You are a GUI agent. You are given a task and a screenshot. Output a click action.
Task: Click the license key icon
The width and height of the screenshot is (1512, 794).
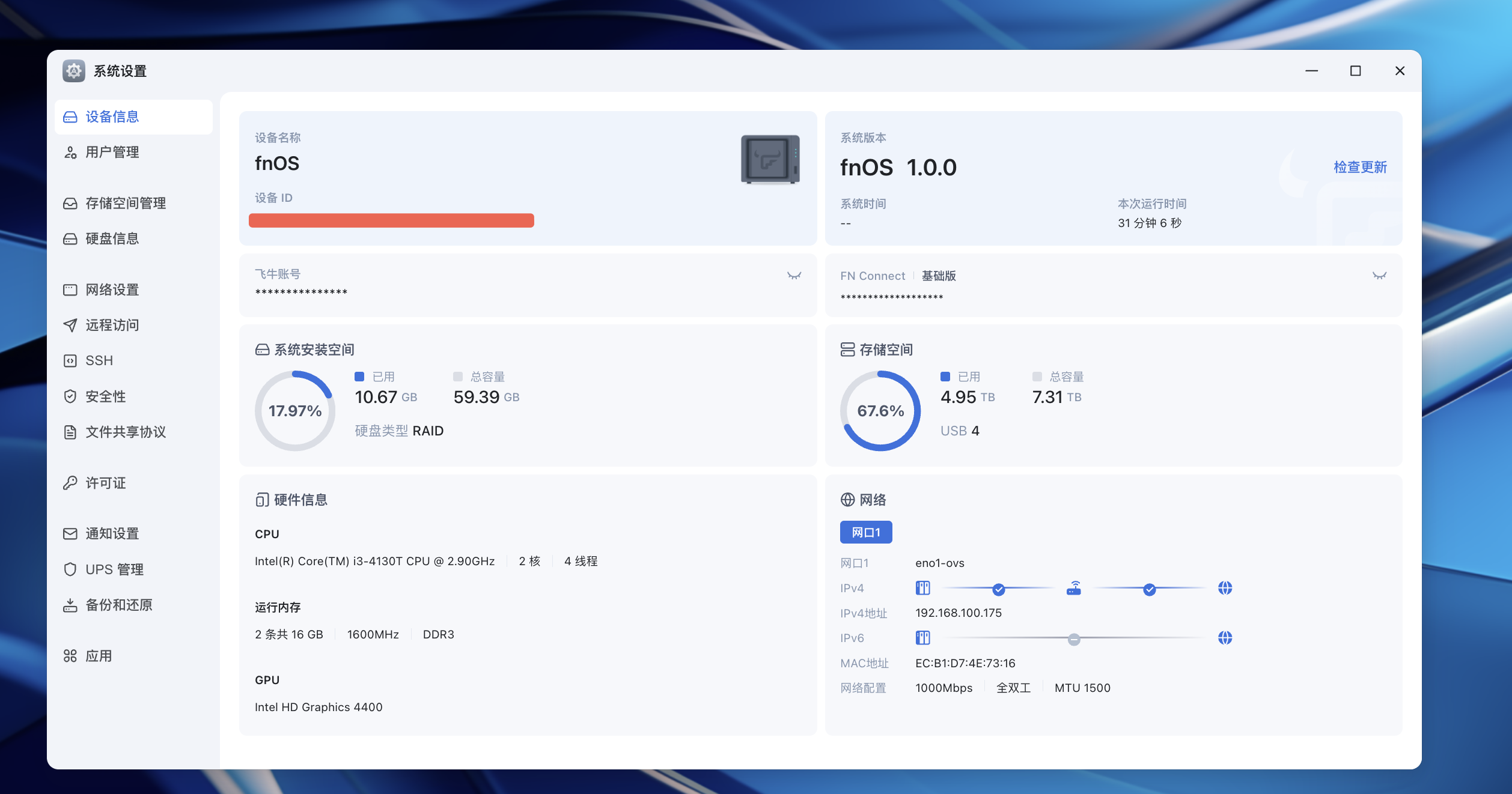70,483
